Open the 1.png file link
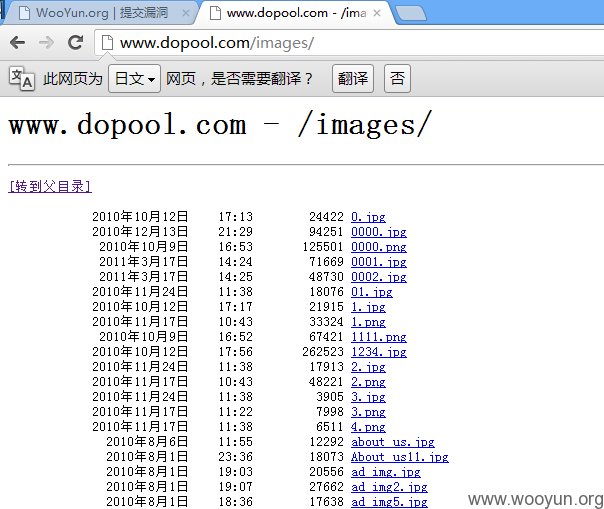 [x=368, y=322]
